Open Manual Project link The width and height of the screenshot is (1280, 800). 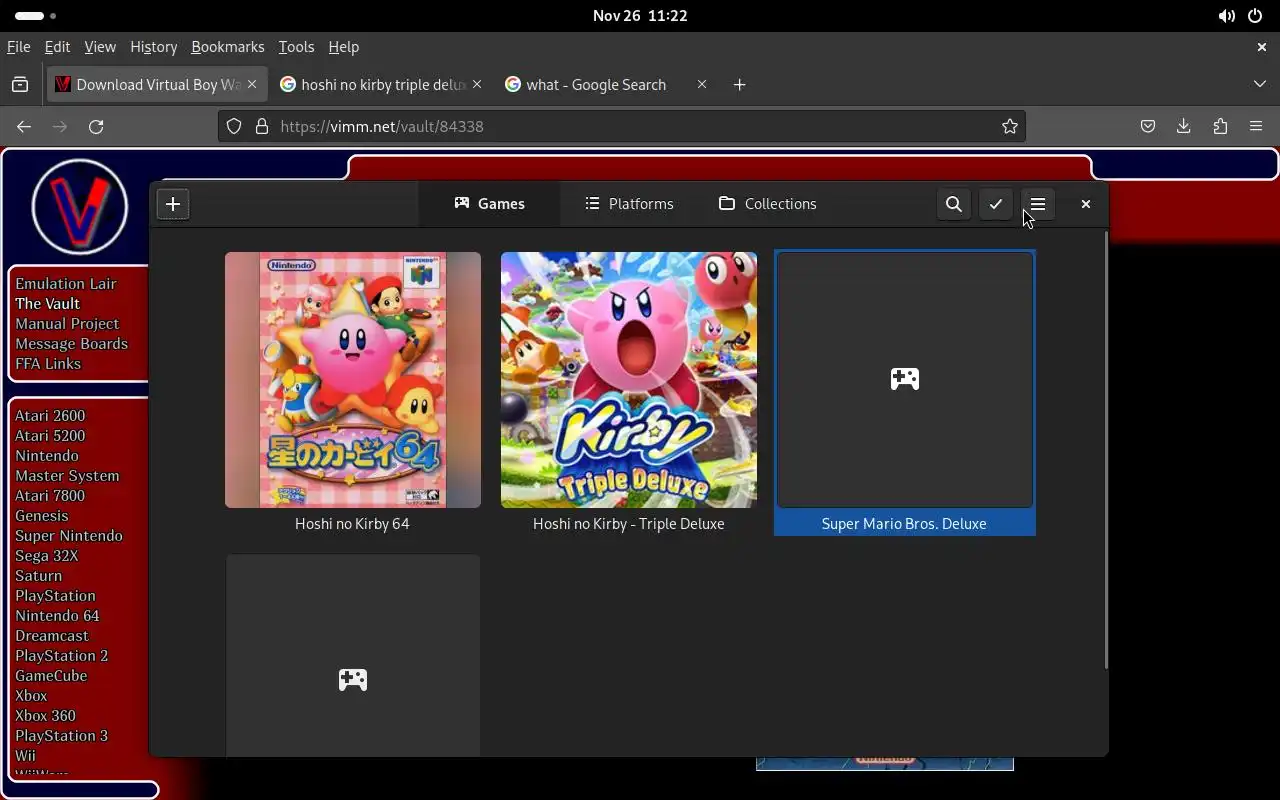pos(67,324)
